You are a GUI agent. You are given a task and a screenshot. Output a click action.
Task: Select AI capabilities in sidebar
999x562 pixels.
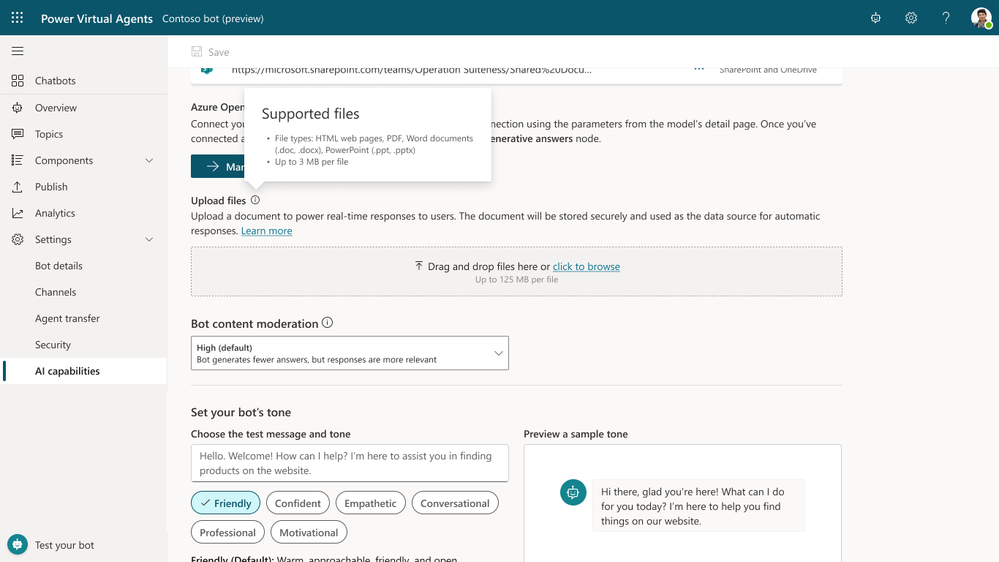[83, 371]
